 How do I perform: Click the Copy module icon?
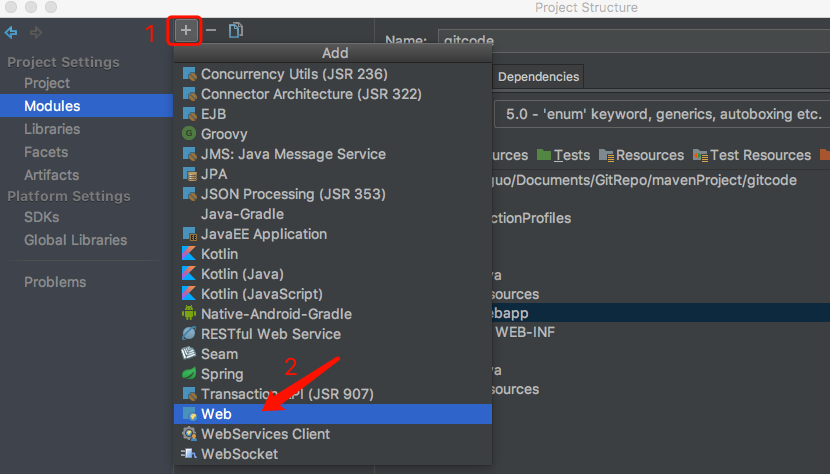pyautogui.click(x=236, y=31)
